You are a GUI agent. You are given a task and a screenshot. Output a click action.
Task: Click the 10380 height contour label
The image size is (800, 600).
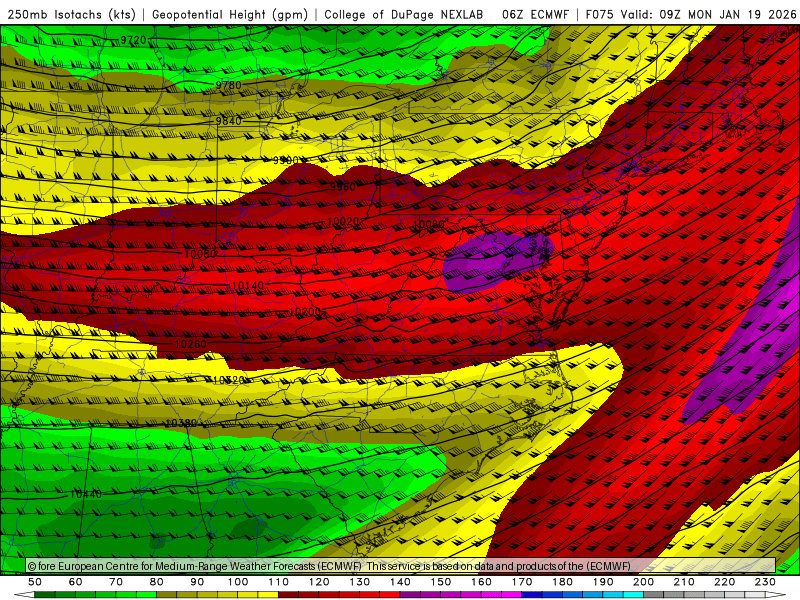181,423
